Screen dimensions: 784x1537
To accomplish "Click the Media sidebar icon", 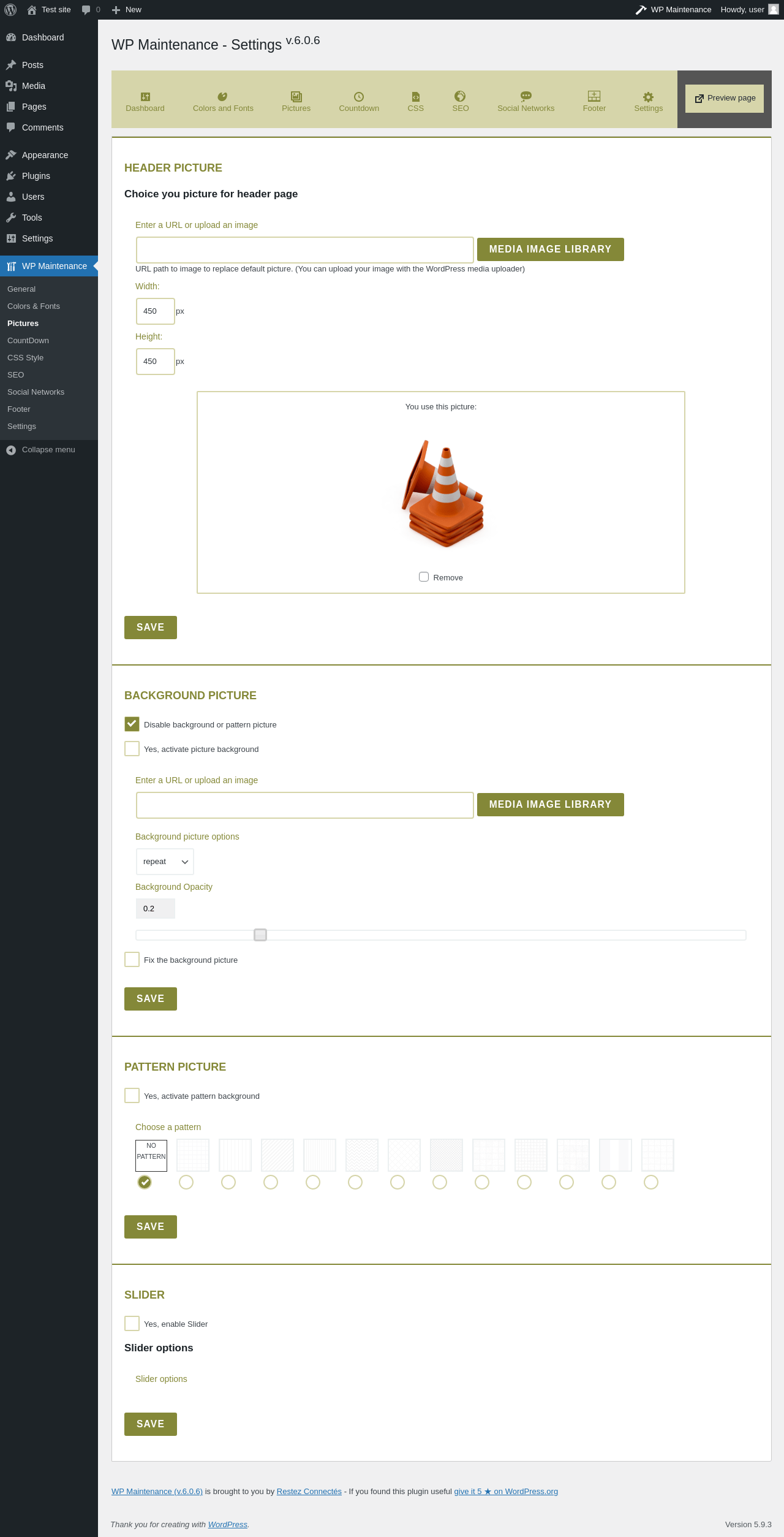I will (x=11, y=86).
